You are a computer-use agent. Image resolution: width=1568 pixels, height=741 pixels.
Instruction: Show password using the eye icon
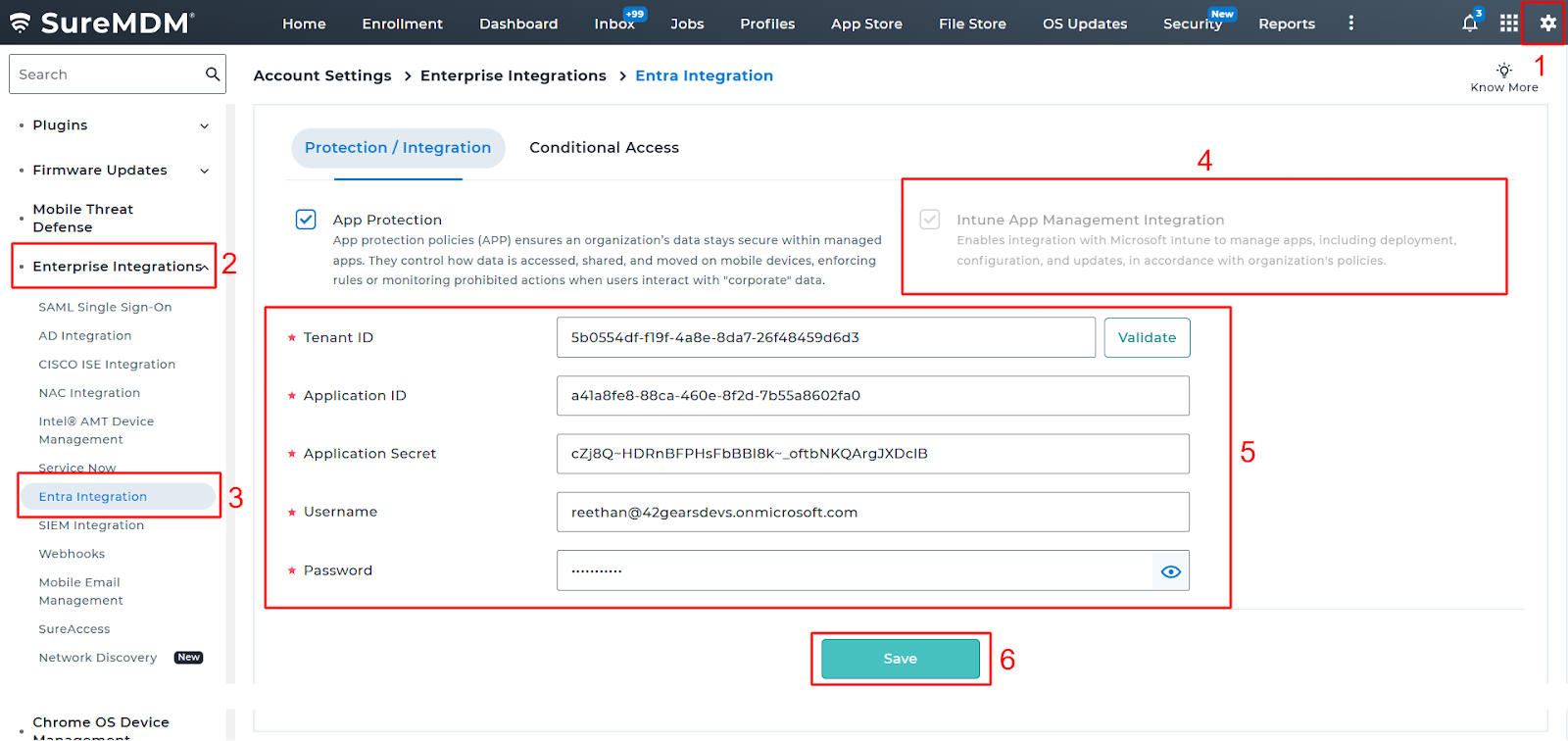1170,571
